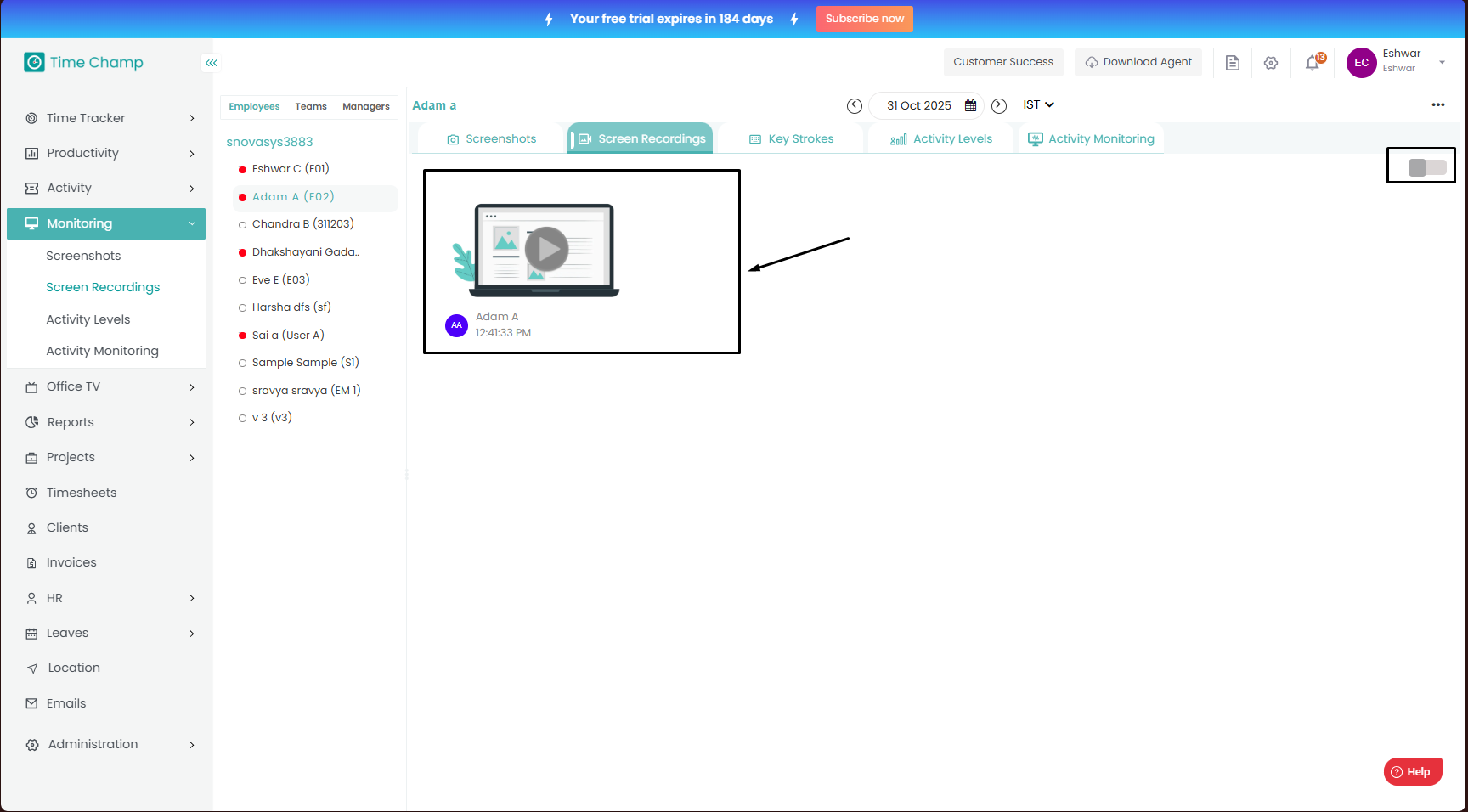Click the Clients person icon
The image size is (1468, 812).
pos(31,528)
